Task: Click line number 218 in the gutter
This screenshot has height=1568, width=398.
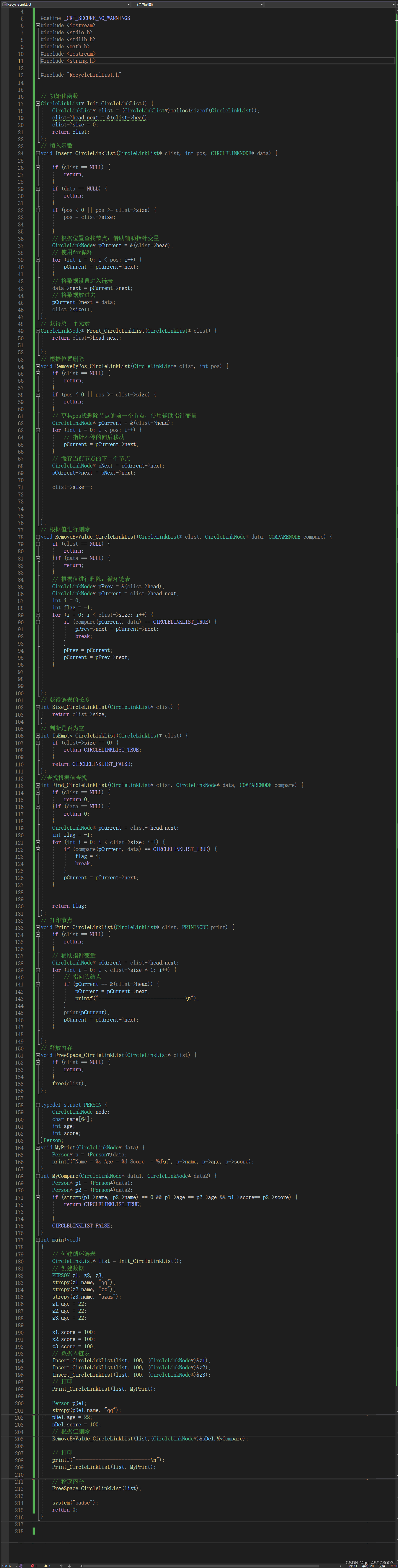Action: [x=19, y=1531]
